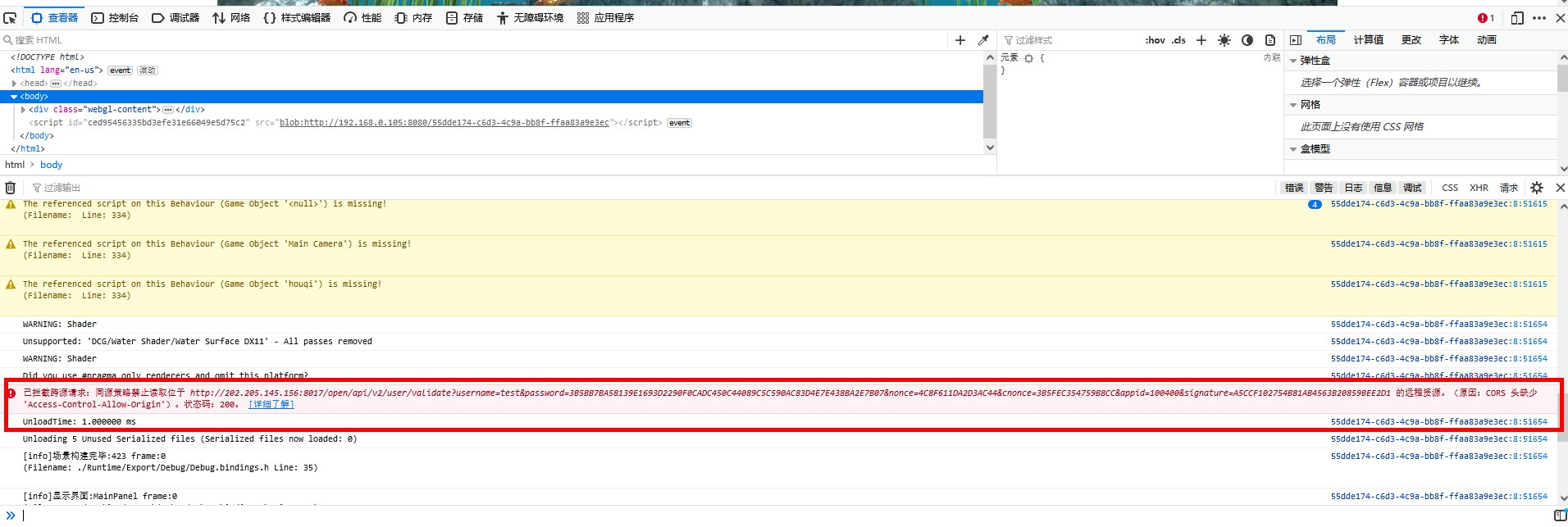The height and width of the screenshot is (527, 1568).
Task: Collapse the 盒模型 box model section
Action: coord(1293,149)
